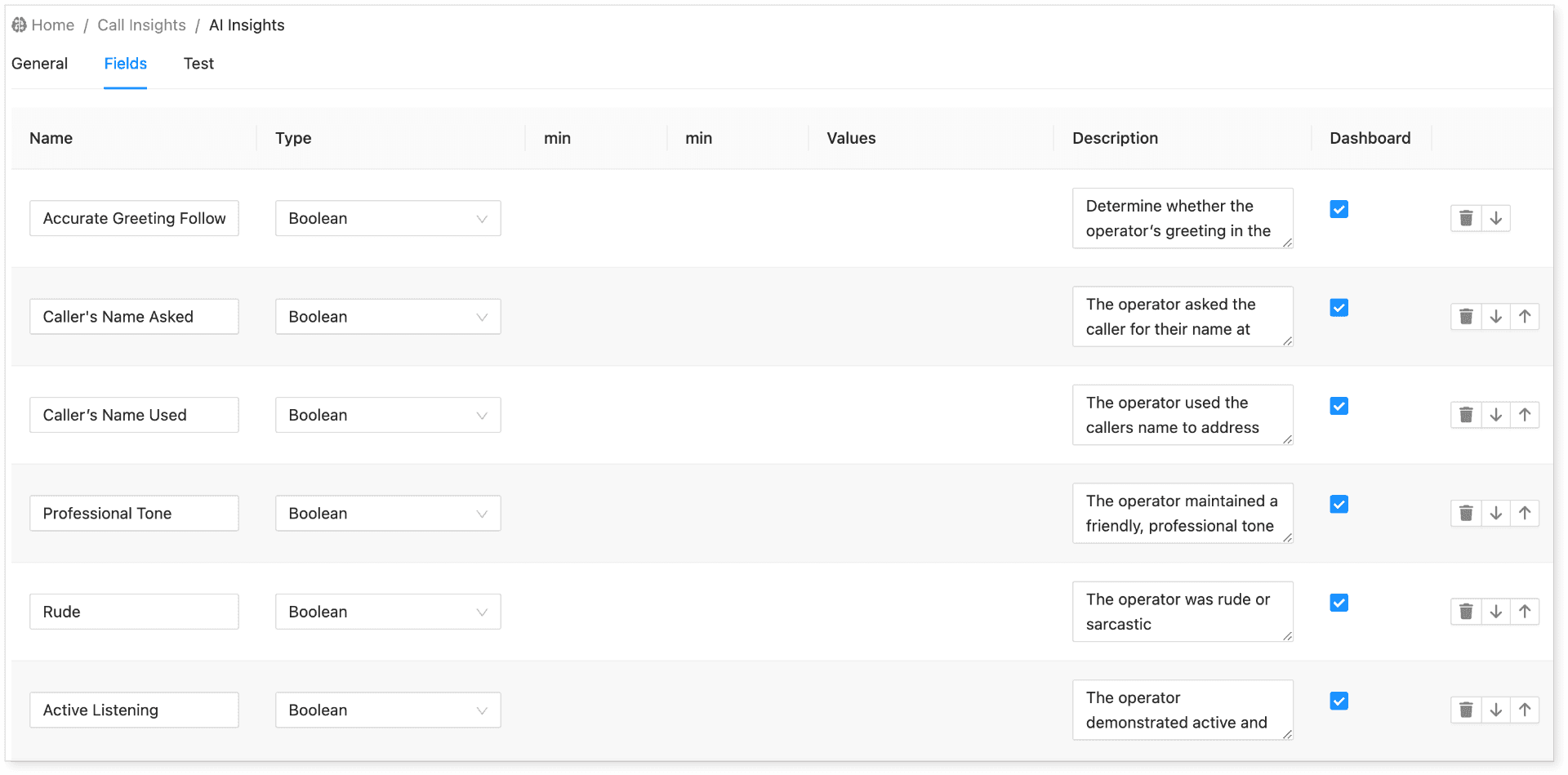Click the Home breadcrumb icon

coord(19,25)
